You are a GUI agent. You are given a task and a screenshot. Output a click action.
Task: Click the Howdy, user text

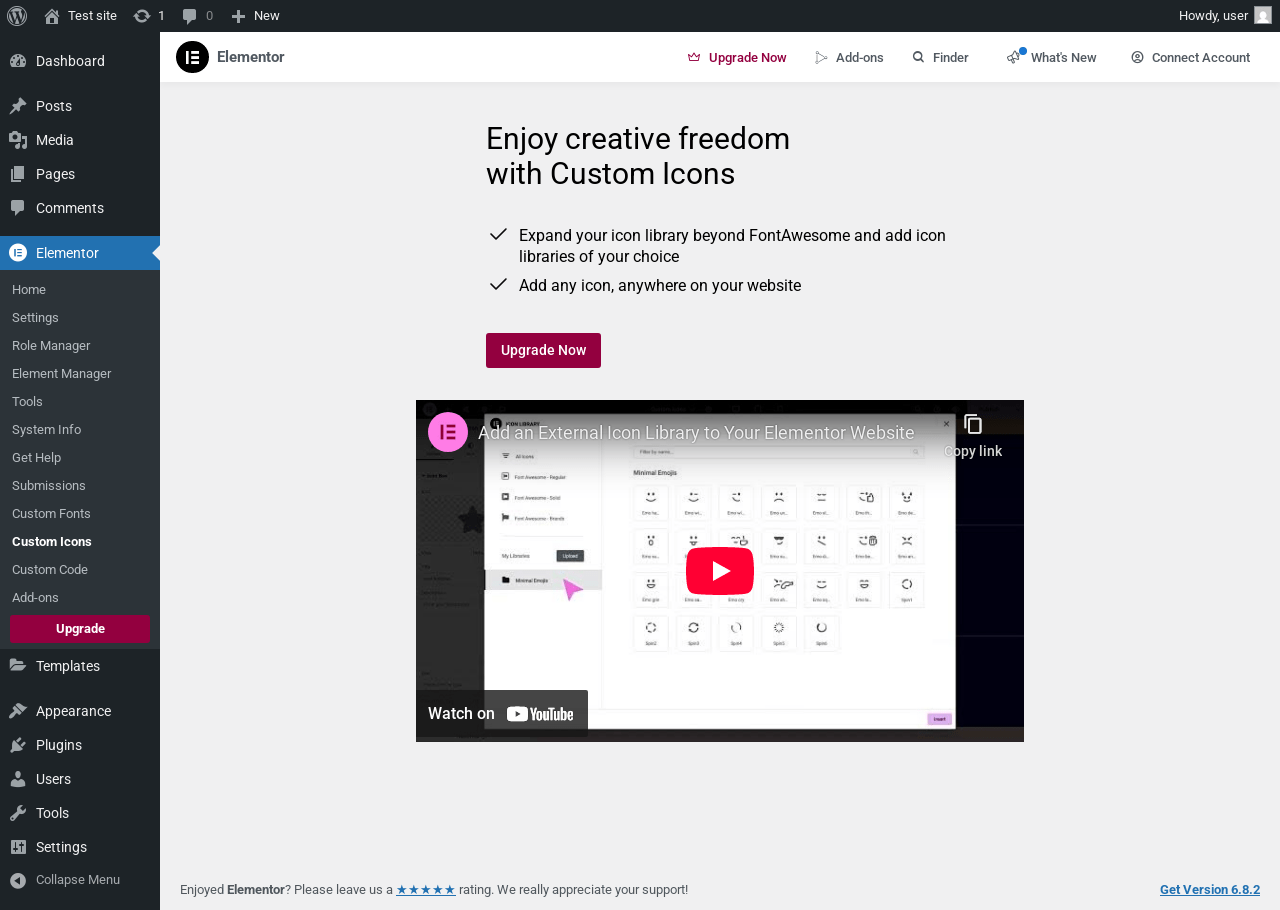[x=1213, y=16]
